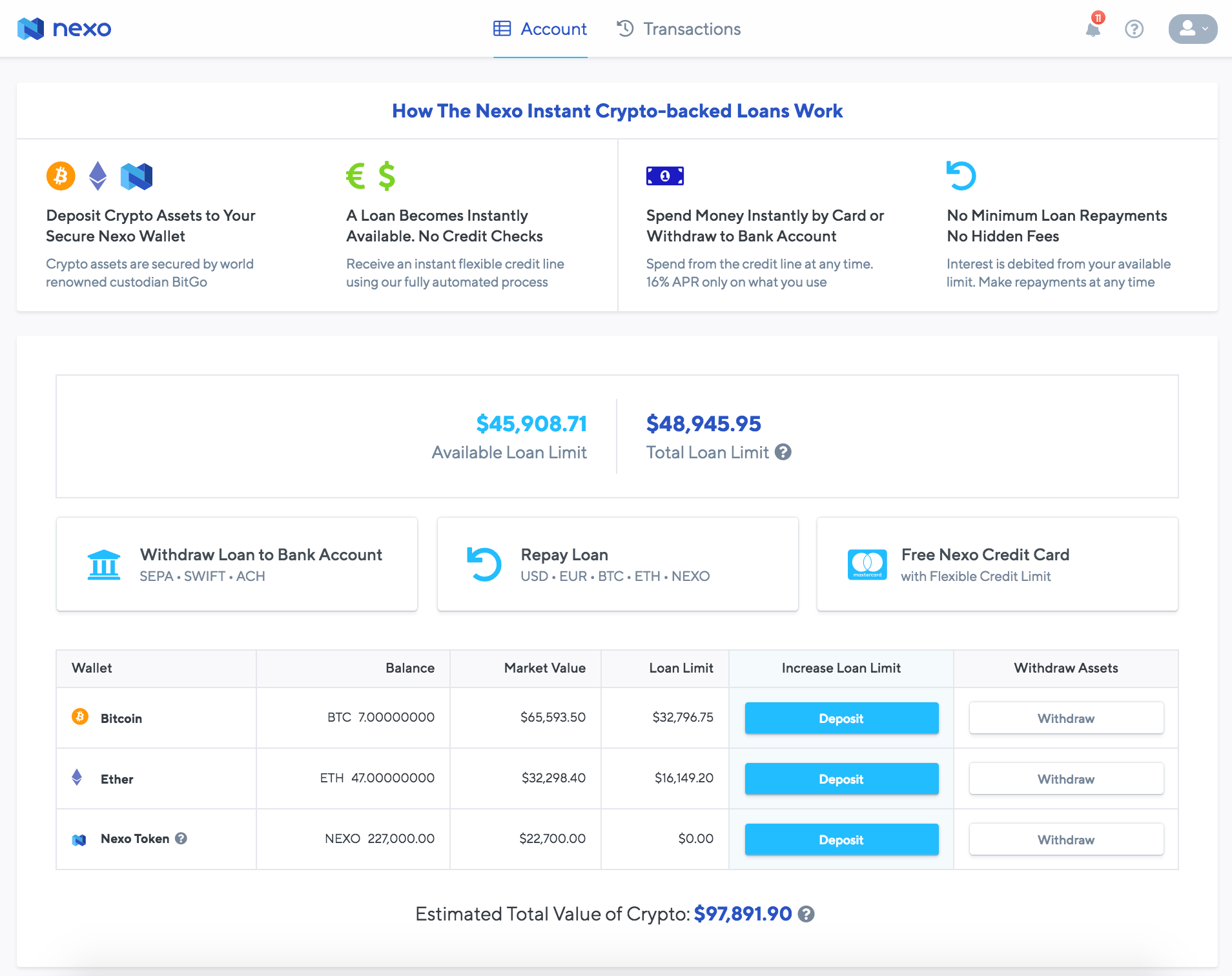Open the help question mark icon
Screen dimensions: 1232x976
(x=1134, y=29)
